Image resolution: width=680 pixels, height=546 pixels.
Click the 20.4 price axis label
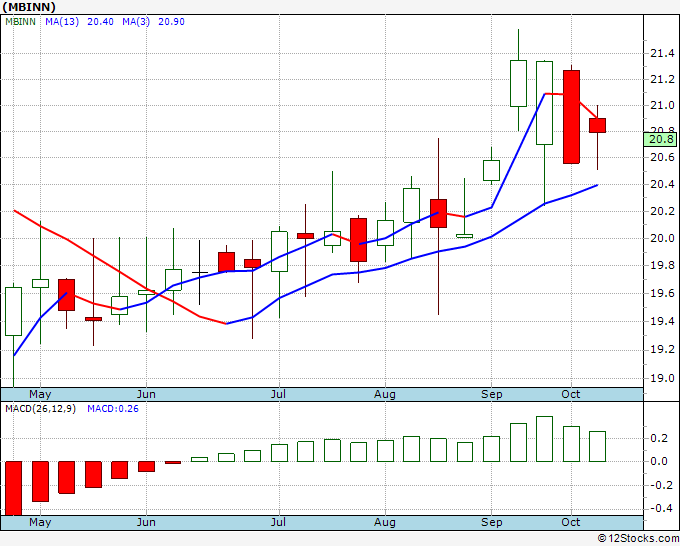click(662, 184)
